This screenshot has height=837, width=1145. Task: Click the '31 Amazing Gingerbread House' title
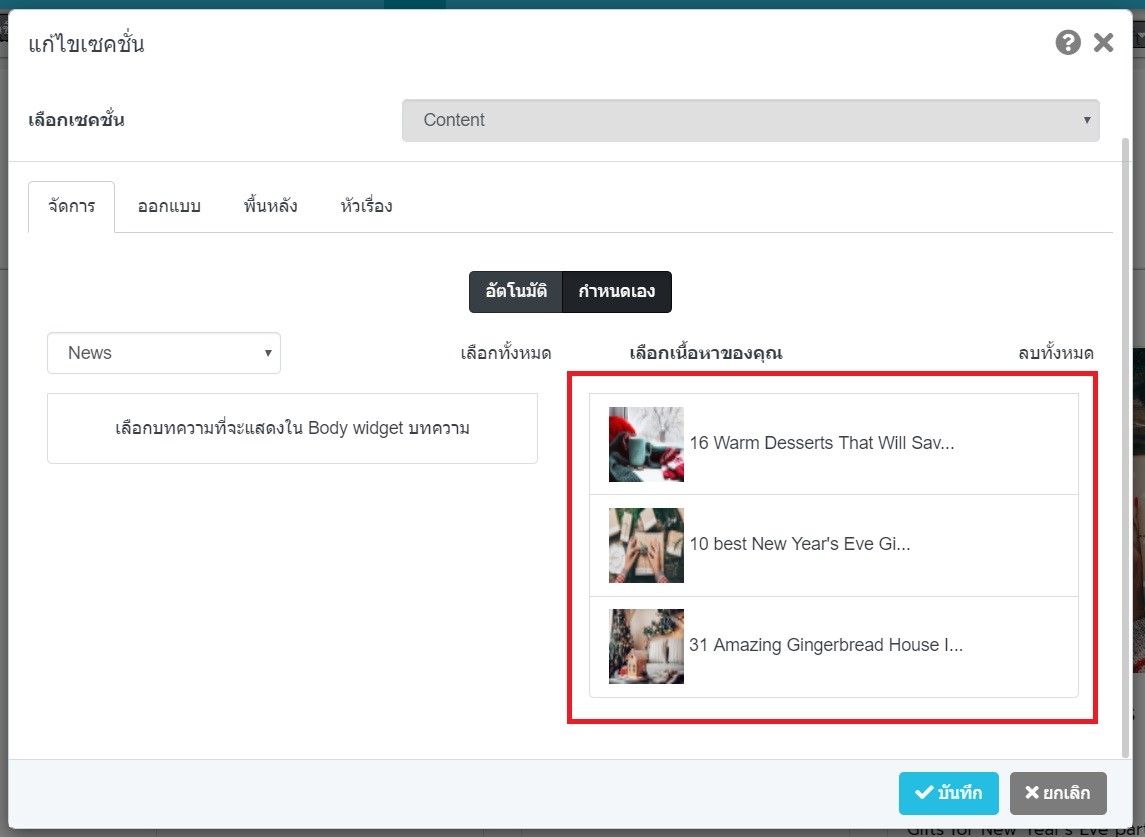825,646
